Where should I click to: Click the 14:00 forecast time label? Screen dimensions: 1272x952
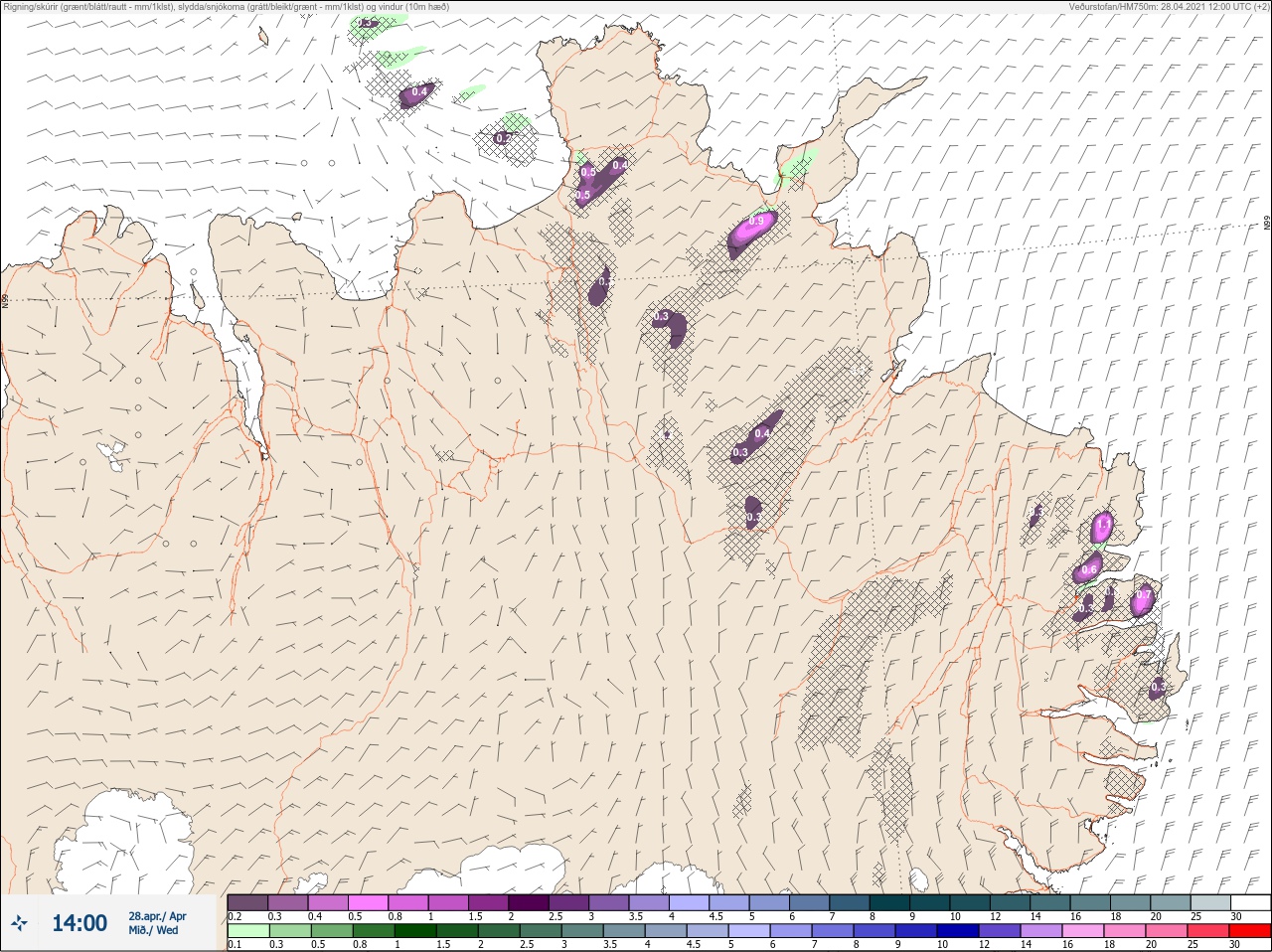click(x=79, y=923)
